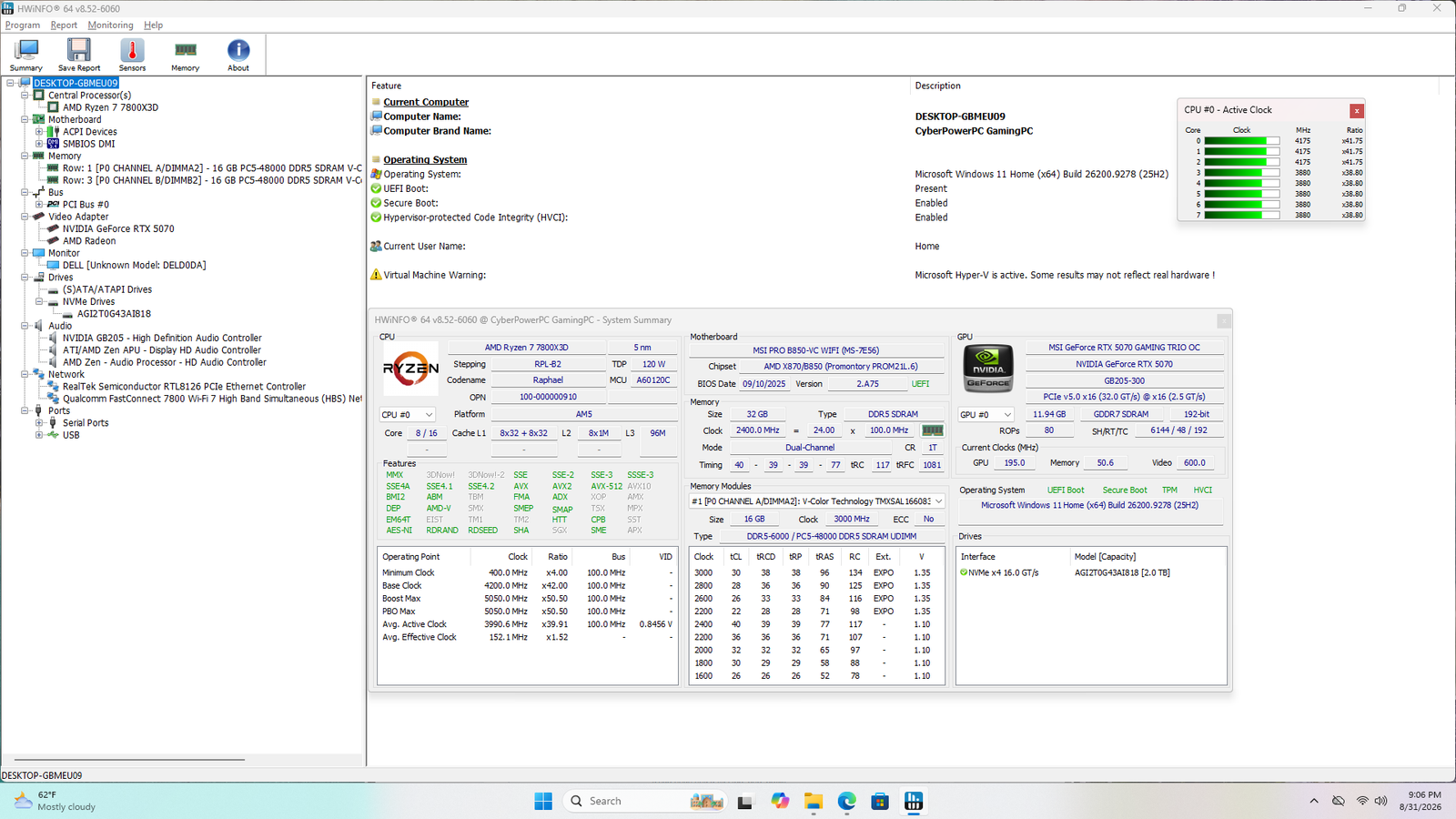Select the NVIDIA GB205 audio controller item
The image size is (1456, 819).
pos(162,339)
